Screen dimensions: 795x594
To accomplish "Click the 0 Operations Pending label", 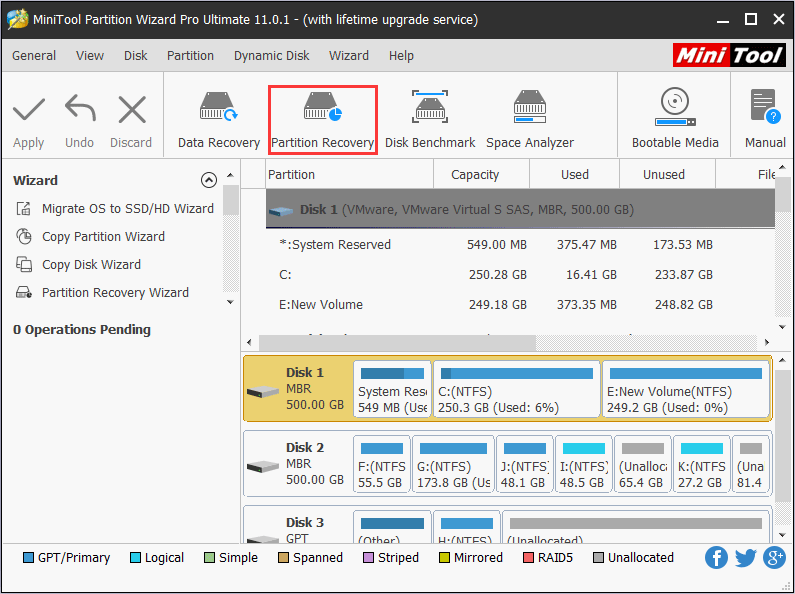I will click(x=82, y=329).
